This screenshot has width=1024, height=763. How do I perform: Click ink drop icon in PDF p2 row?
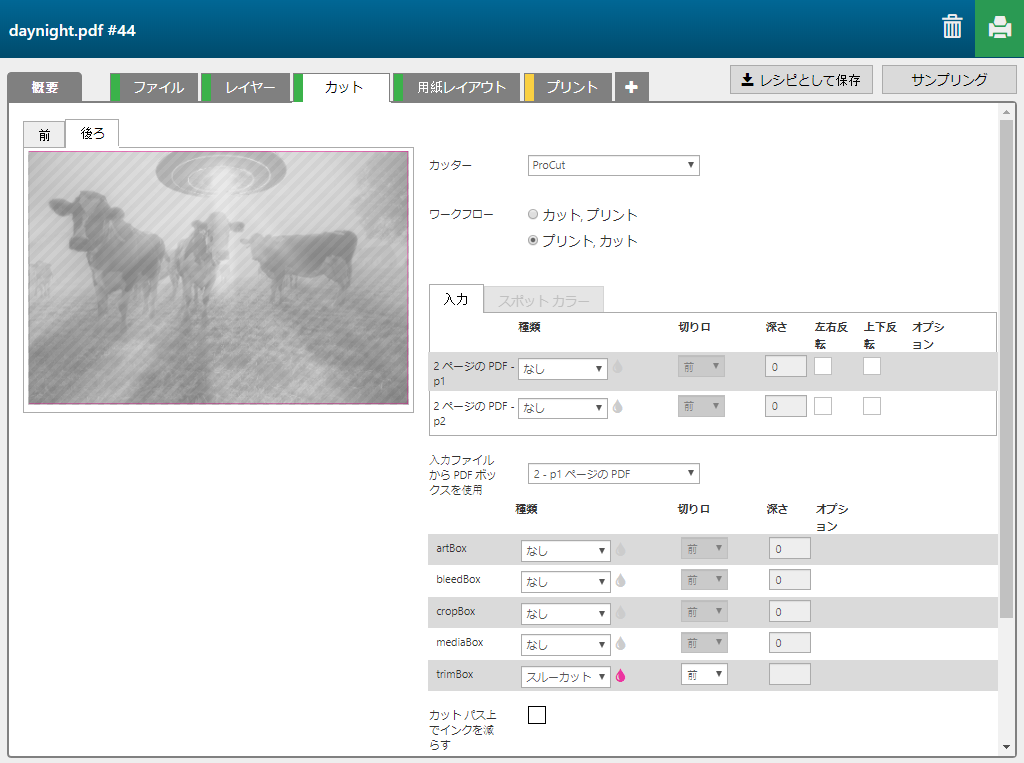pyautogui.click(x=617, y=407)
